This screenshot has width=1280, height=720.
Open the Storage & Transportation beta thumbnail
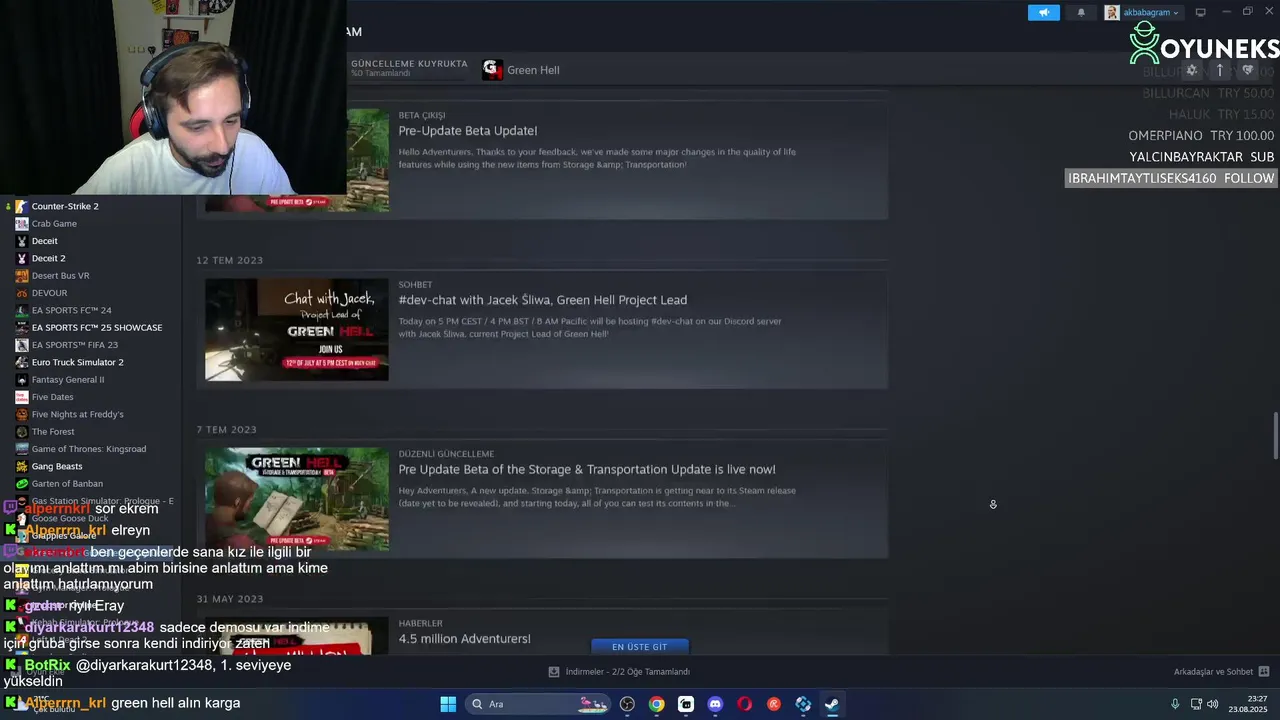click(297, 498)
